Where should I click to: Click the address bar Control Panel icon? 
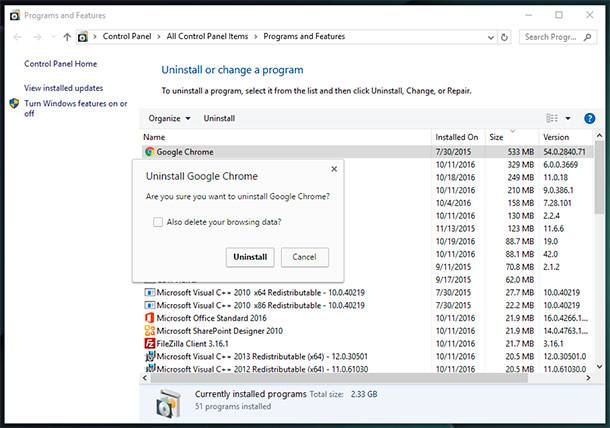coord(82,37)
